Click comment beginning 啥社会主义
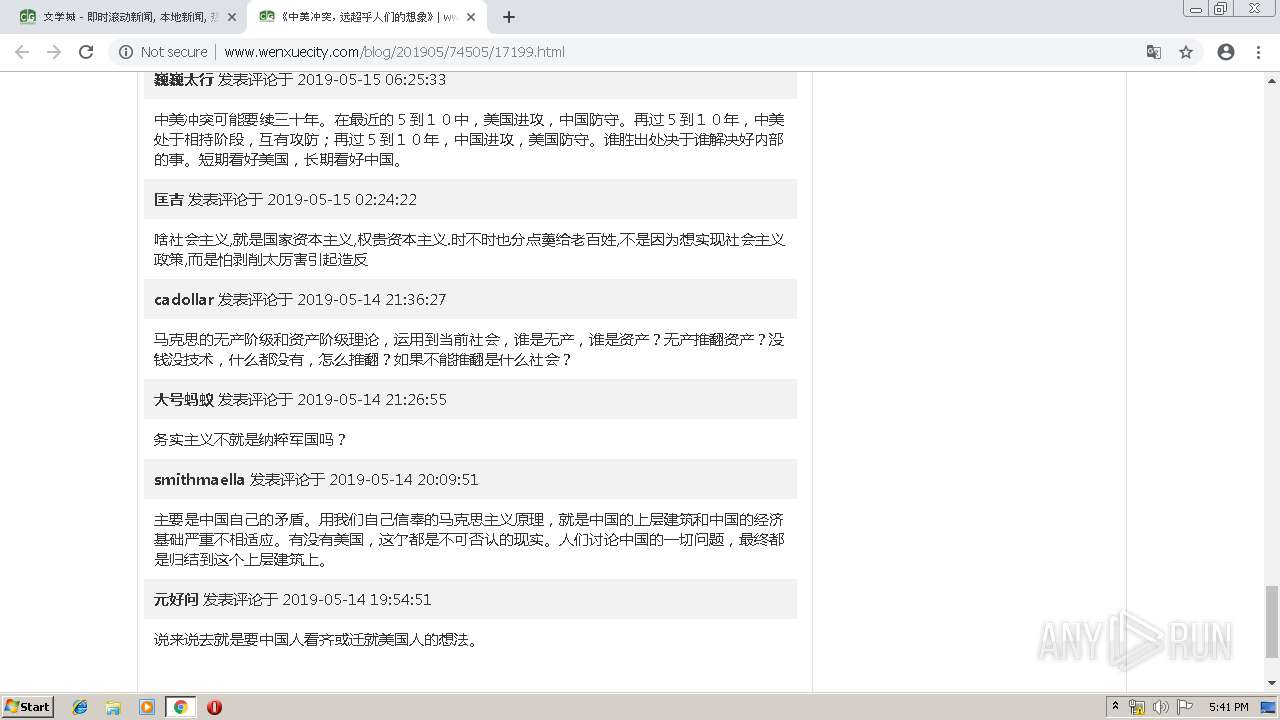 [x=469, y=249]
